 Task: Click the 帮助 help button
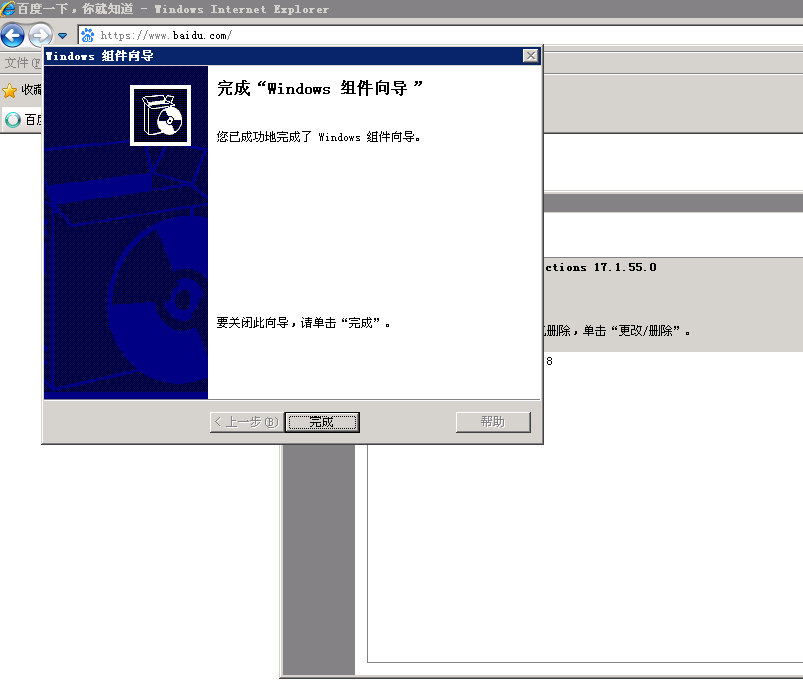(x=492, y=422)
